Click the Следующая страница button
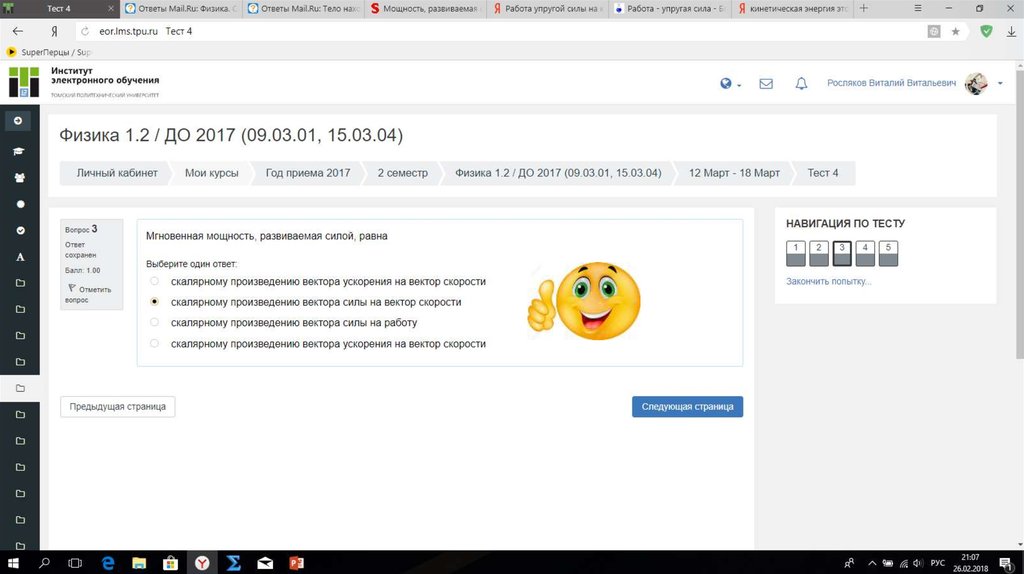The image size is (1024, 574). click(687, 407)
